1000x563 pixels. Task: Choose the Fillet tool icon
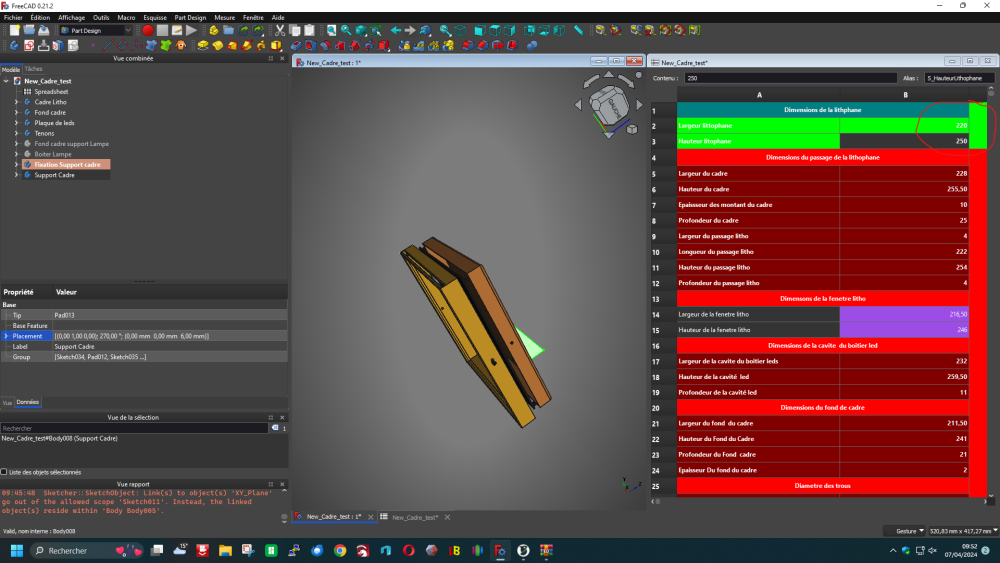point(467,45)
